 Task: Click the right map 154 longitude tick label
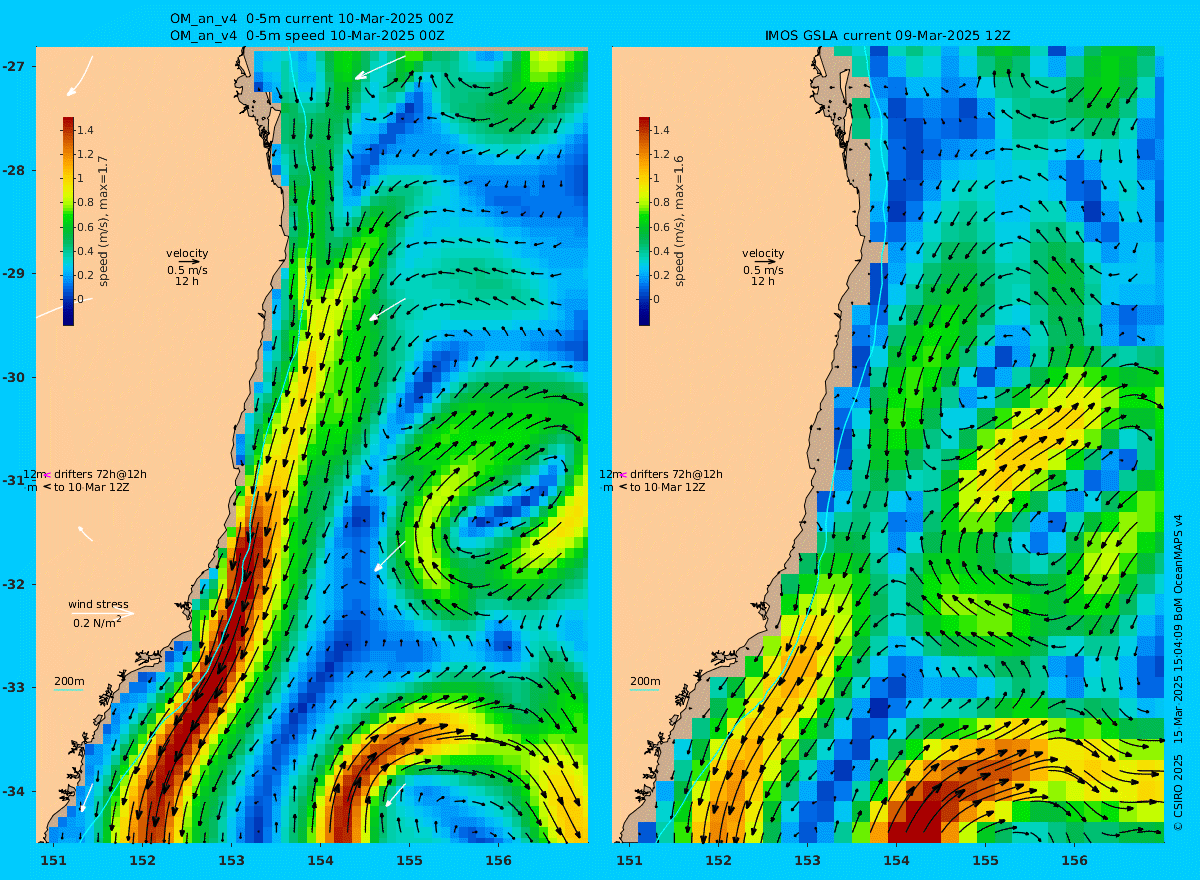pos(896,860)
